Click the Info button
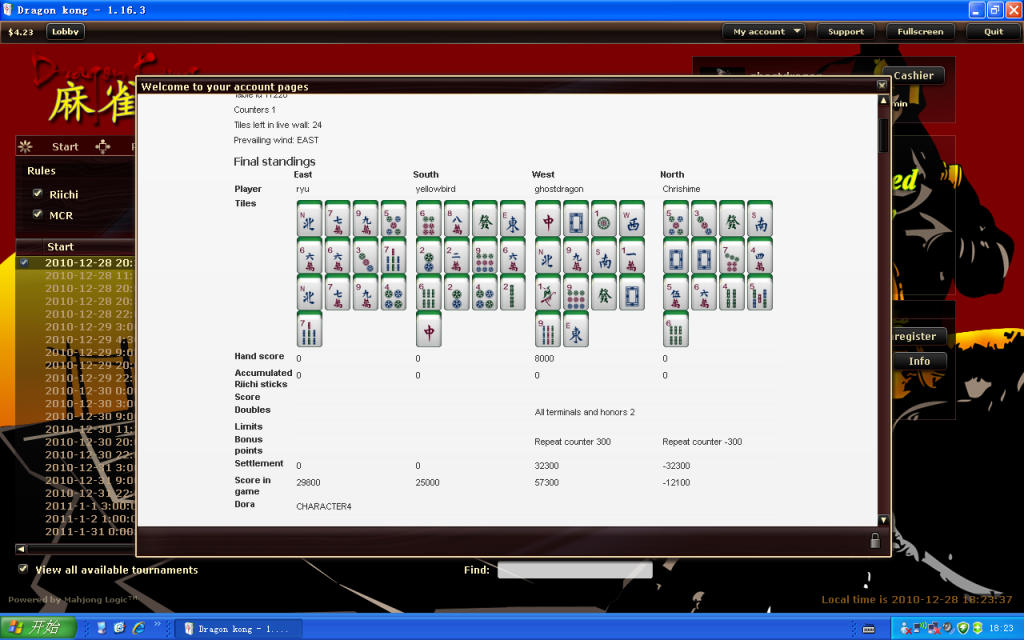 (x=920, y=361)
